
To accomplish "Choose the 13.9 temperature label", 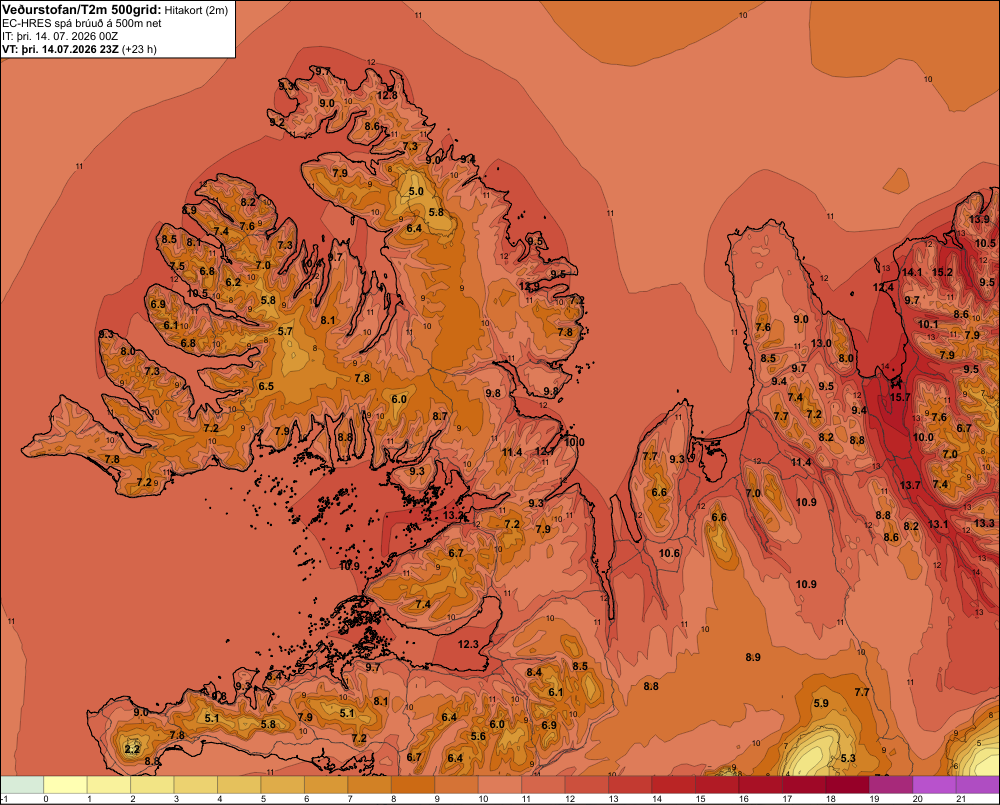I will click(x=980, y=219).
